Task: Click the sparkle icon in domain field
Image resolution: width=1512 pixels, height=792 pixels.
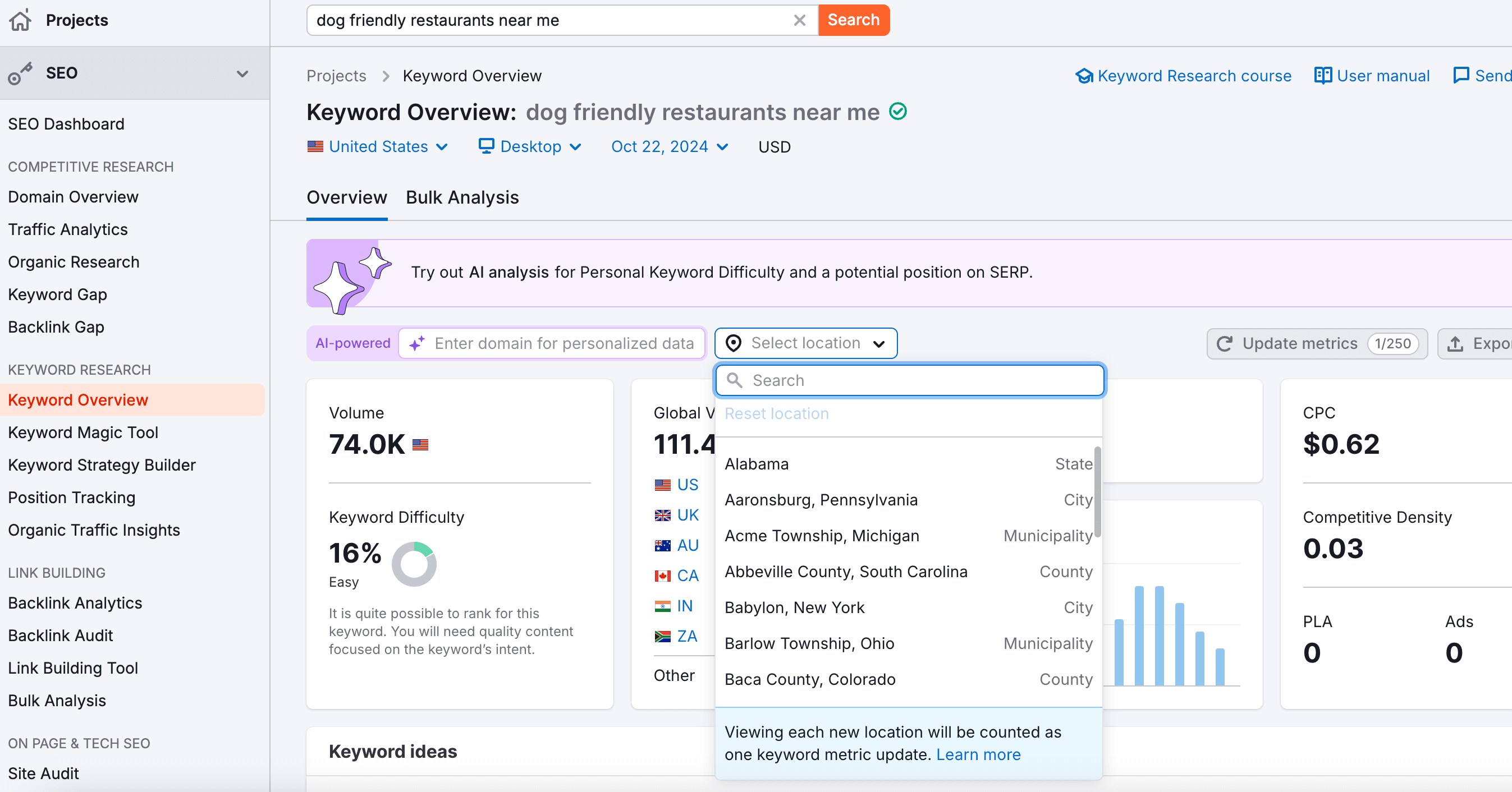Action: 418,344
